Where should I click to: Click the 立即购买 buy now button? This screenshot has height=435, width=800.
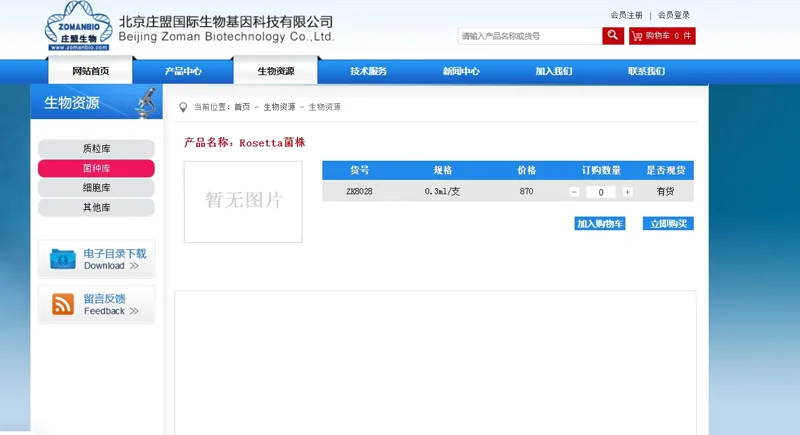pyautogui.click(x=668, y=223)
